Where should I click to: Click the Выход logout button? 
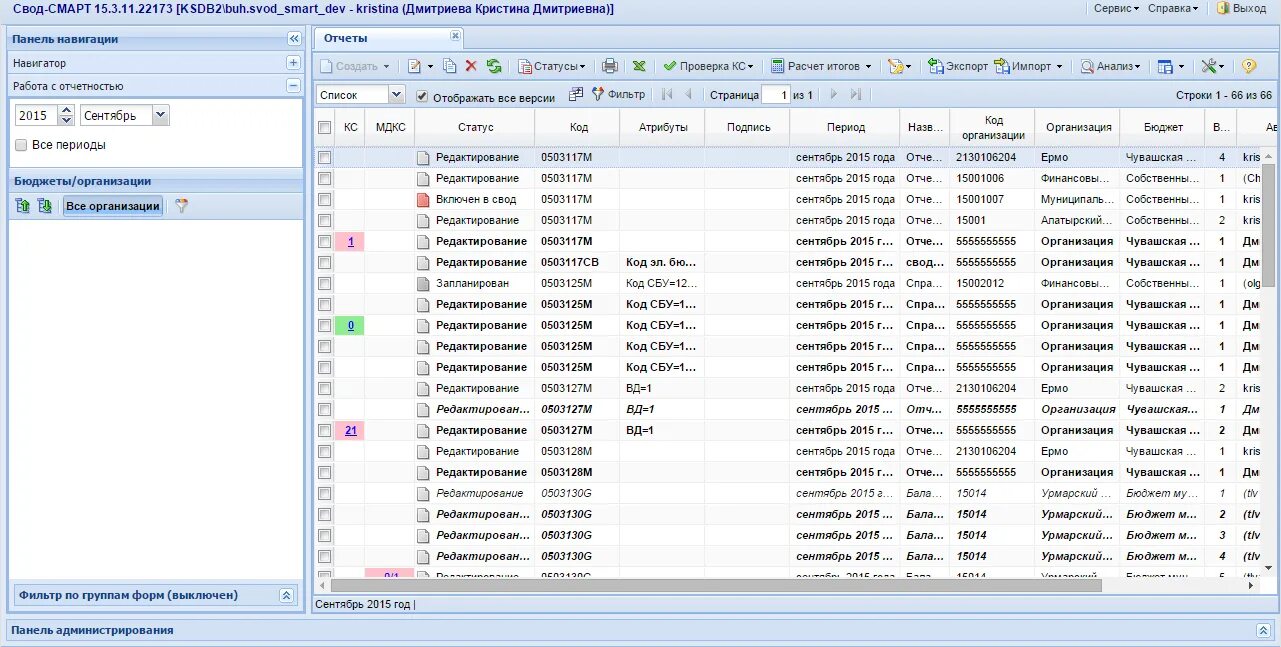coord(1241,8)
